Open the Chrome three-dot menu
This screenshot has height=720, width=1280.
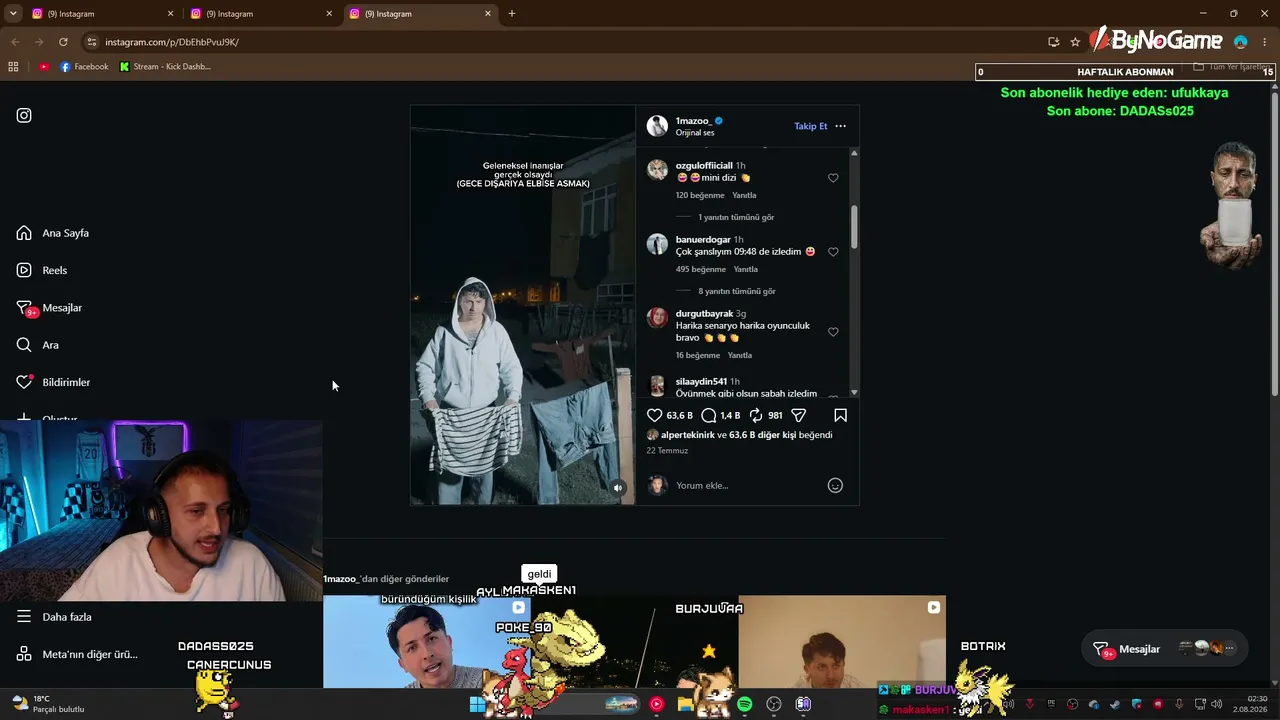1265,42
